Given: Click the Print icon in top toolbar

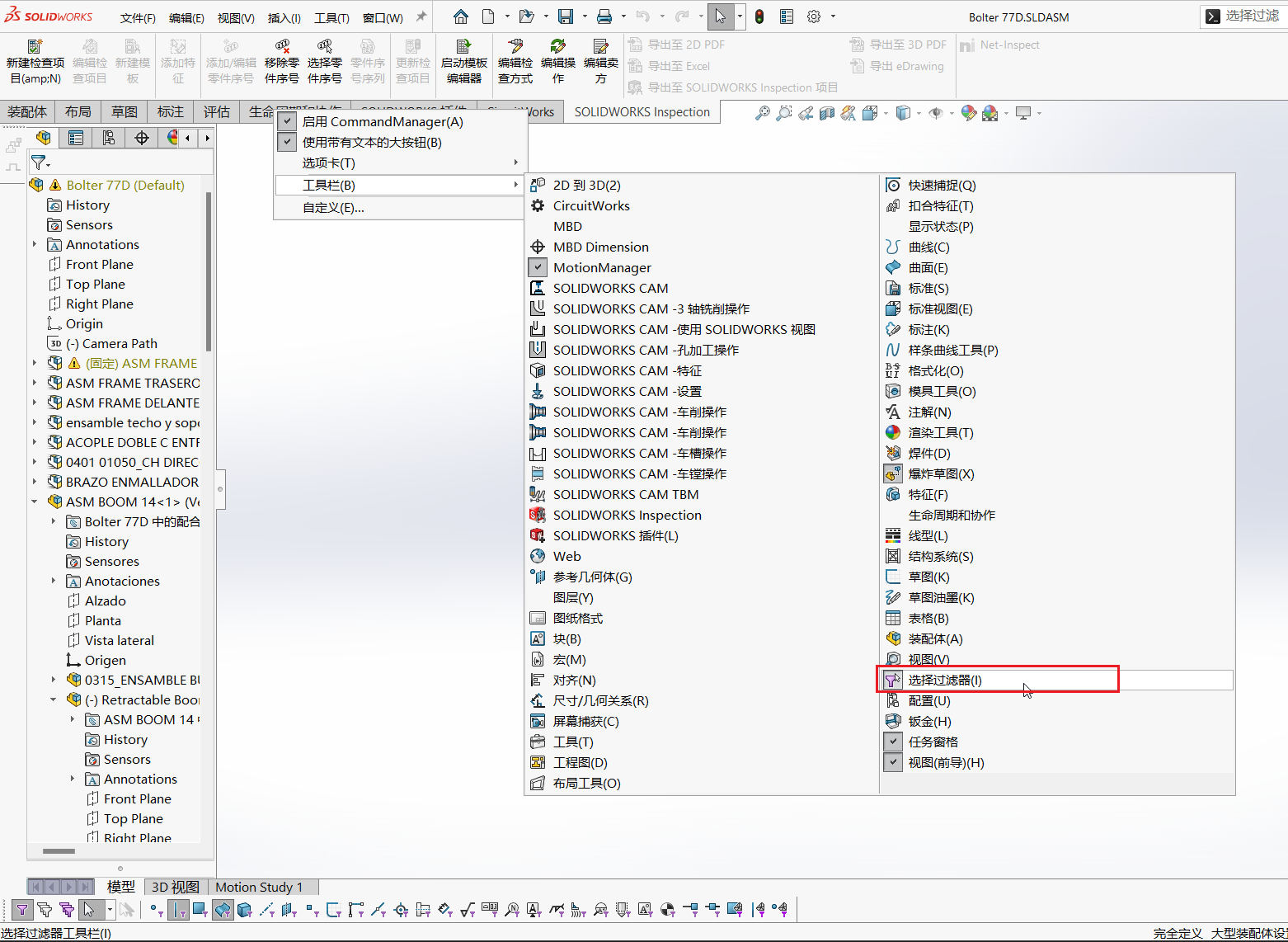Looking at the screenshot, I should 604,16.
